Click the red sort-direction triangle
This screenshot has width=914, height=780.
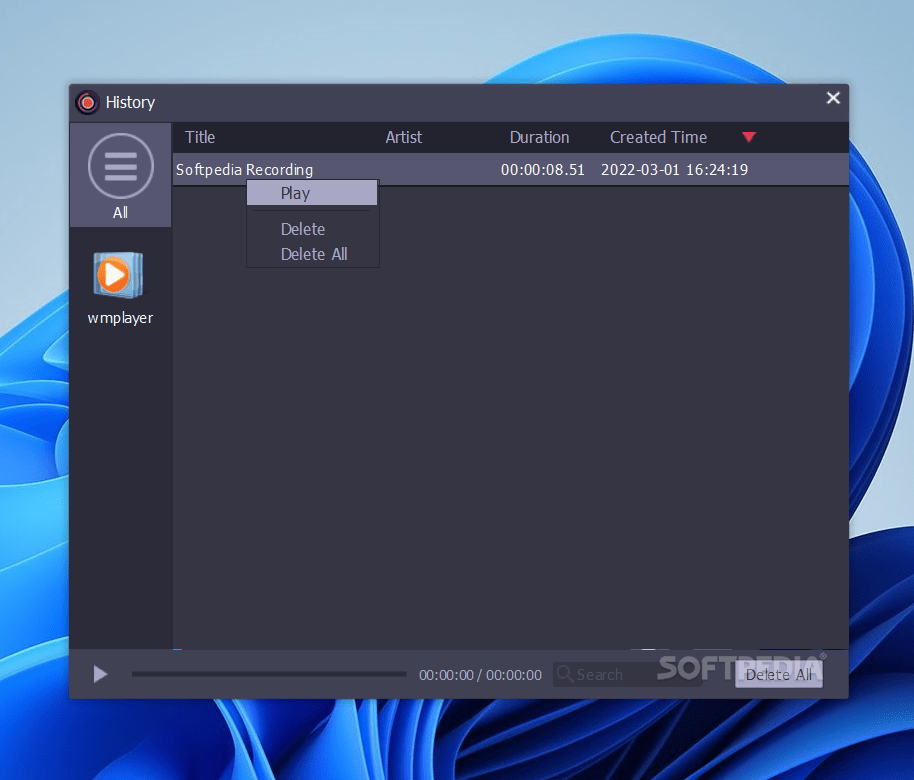click(749, 137)
